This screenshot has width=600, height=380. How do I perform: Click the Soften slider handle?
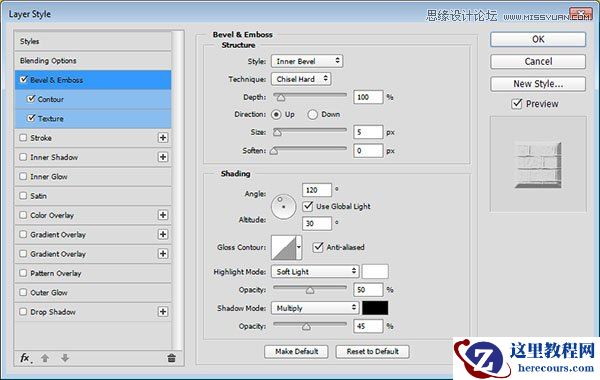coord(274,151)
